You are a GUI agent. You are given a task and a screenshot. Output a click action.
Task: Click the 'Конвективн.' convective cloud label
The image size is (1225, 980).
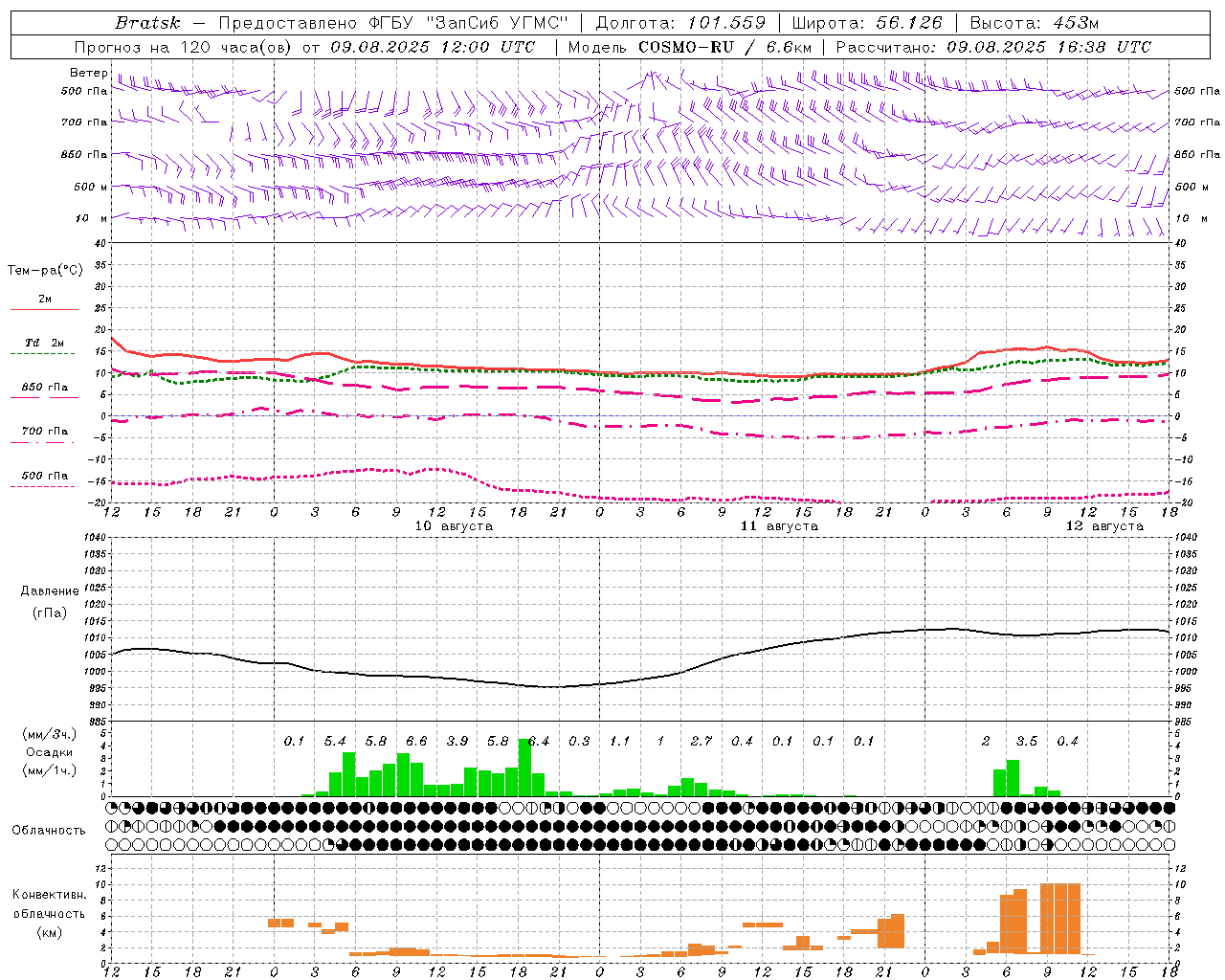pyautogui.click(x=49, y=895)
